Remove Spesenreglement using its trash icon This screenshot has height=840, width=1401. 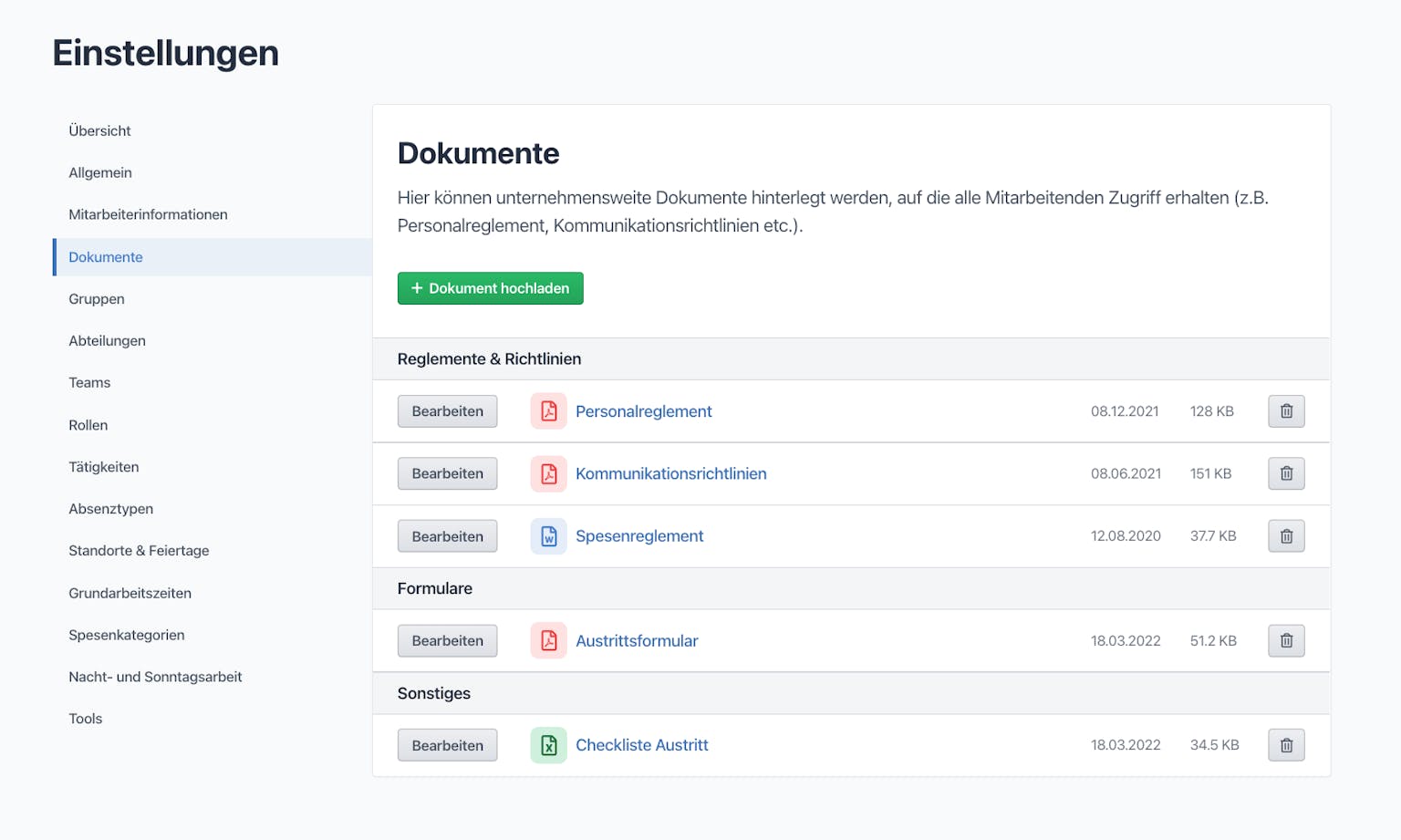click(1286, 536)
